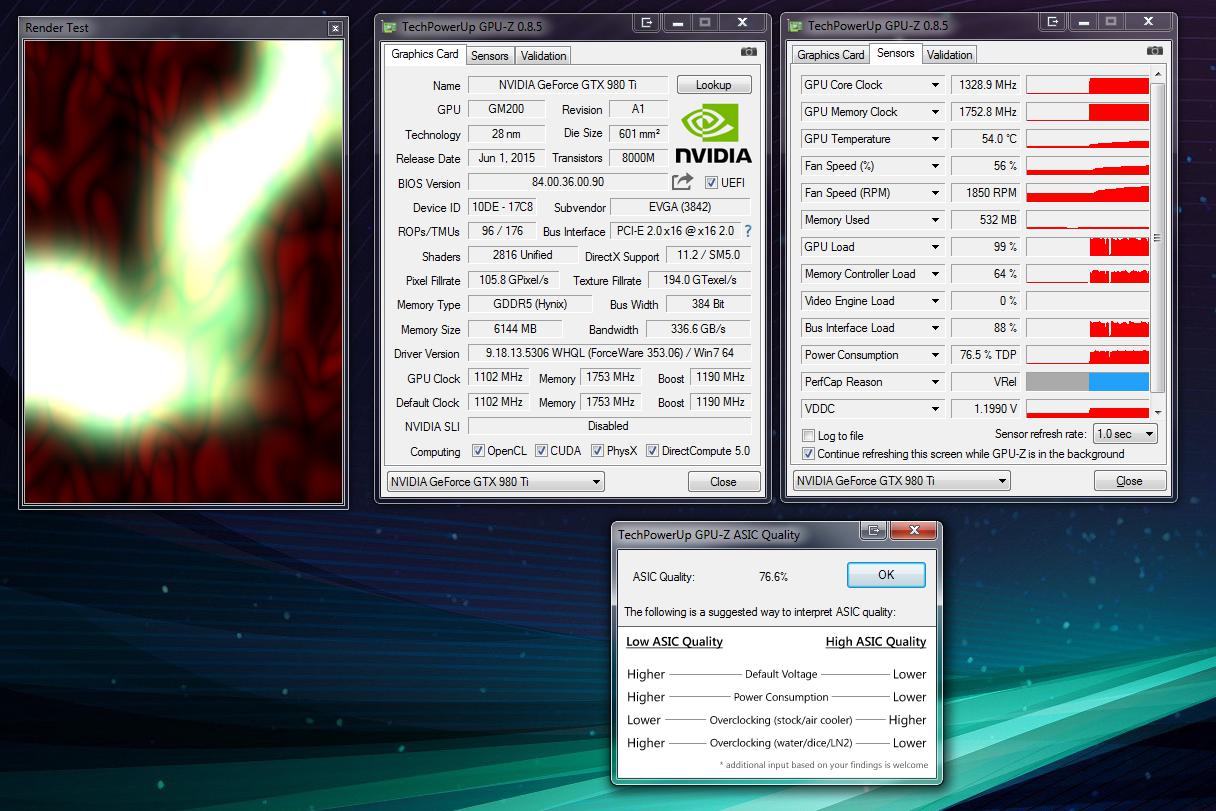Image resolution: width=1216 pixels, height=811 pixels.
Task: Click the title bar extra button in Sensors window
Action: (1053, 22)
